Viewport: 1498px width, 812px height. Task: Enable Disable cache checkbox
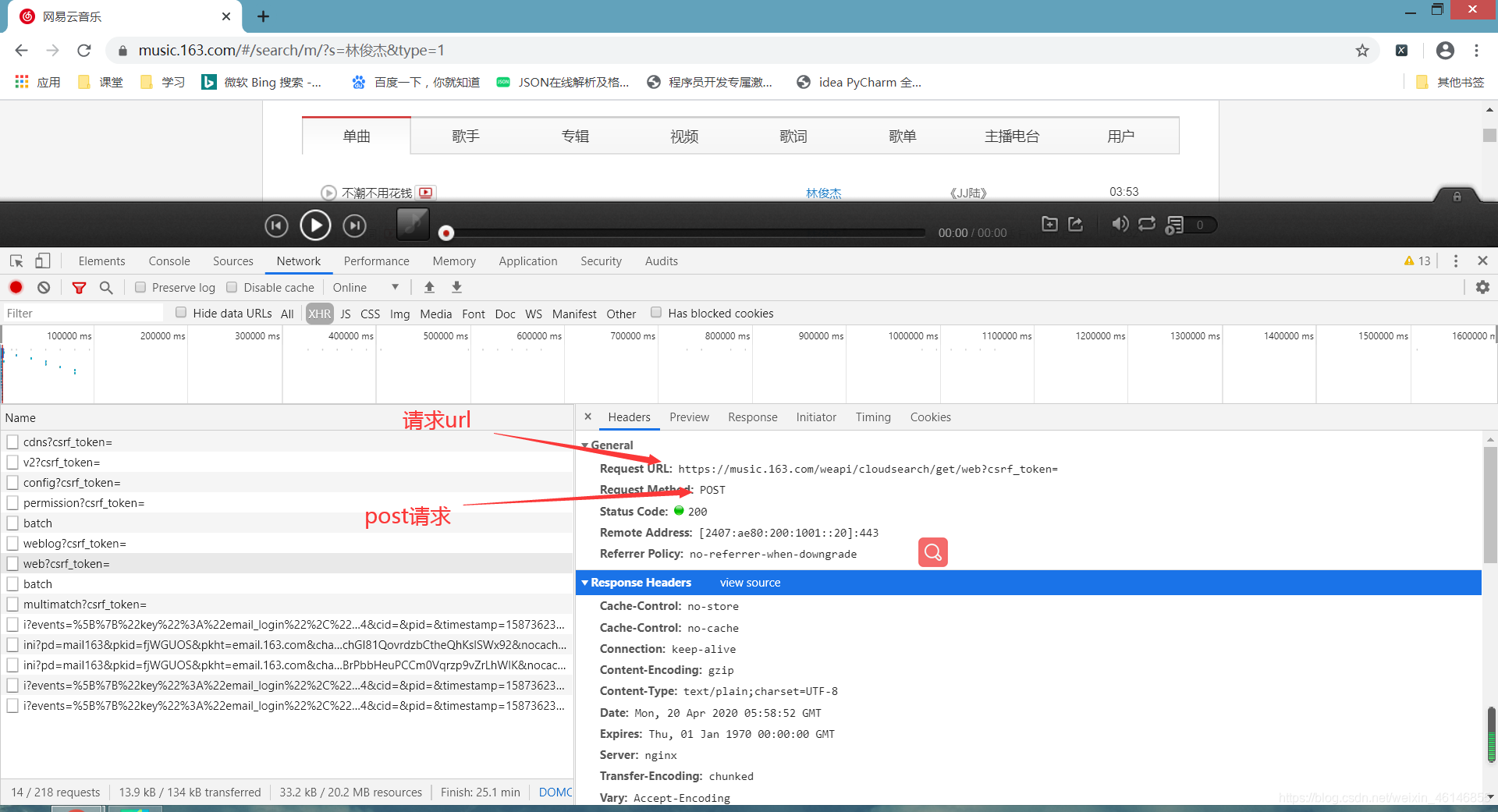232,287
